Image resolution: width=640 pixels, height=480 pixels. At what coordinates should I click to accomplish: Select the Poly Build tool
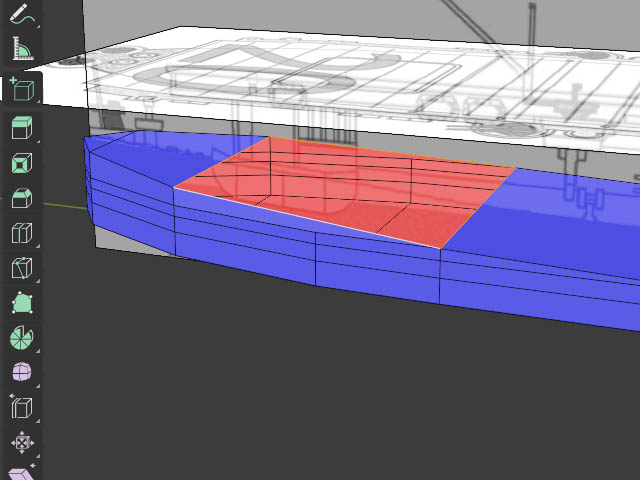22,303
